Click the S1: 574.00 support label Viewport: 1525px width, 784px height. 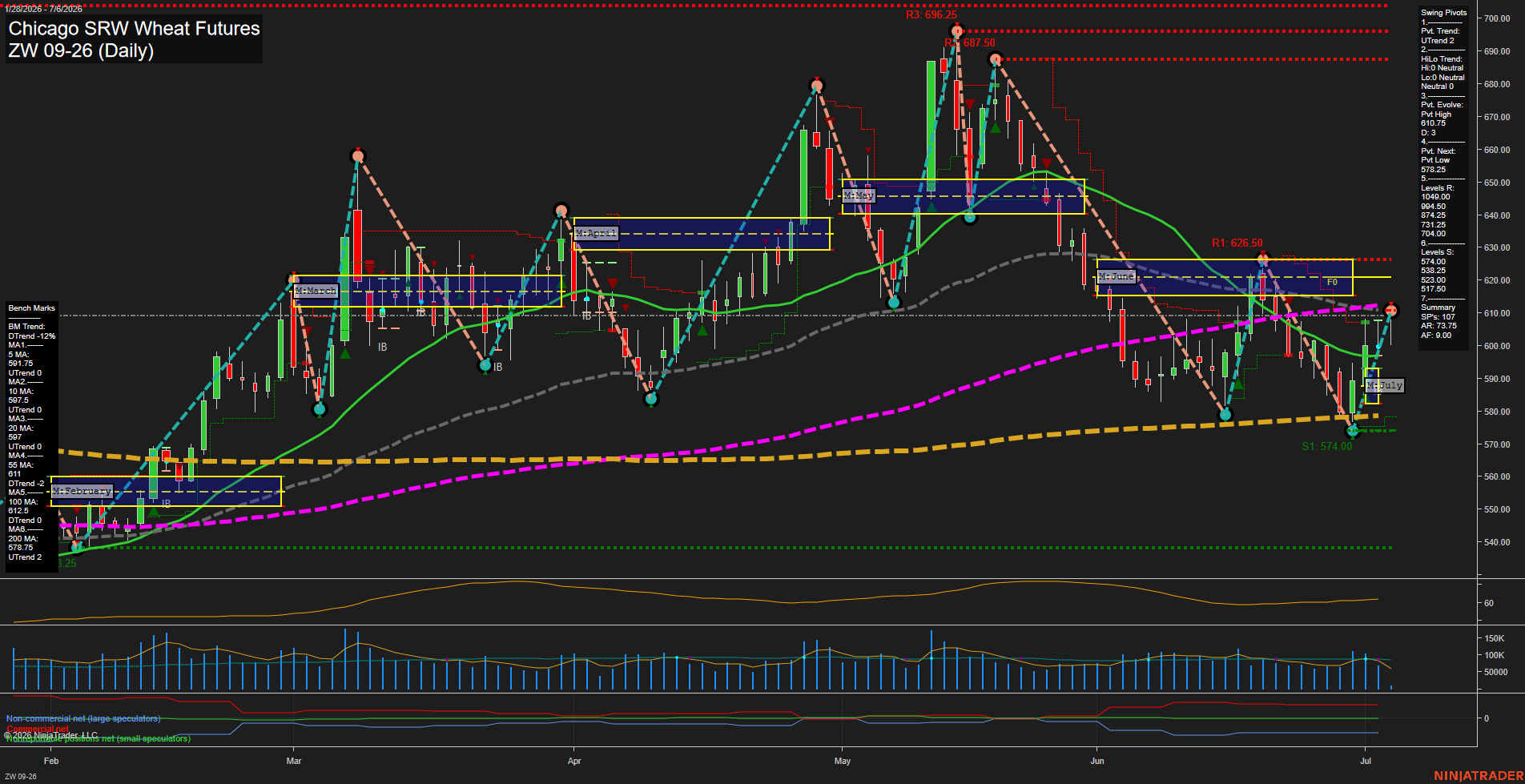pyautogui.click(x=1326, y=447)
